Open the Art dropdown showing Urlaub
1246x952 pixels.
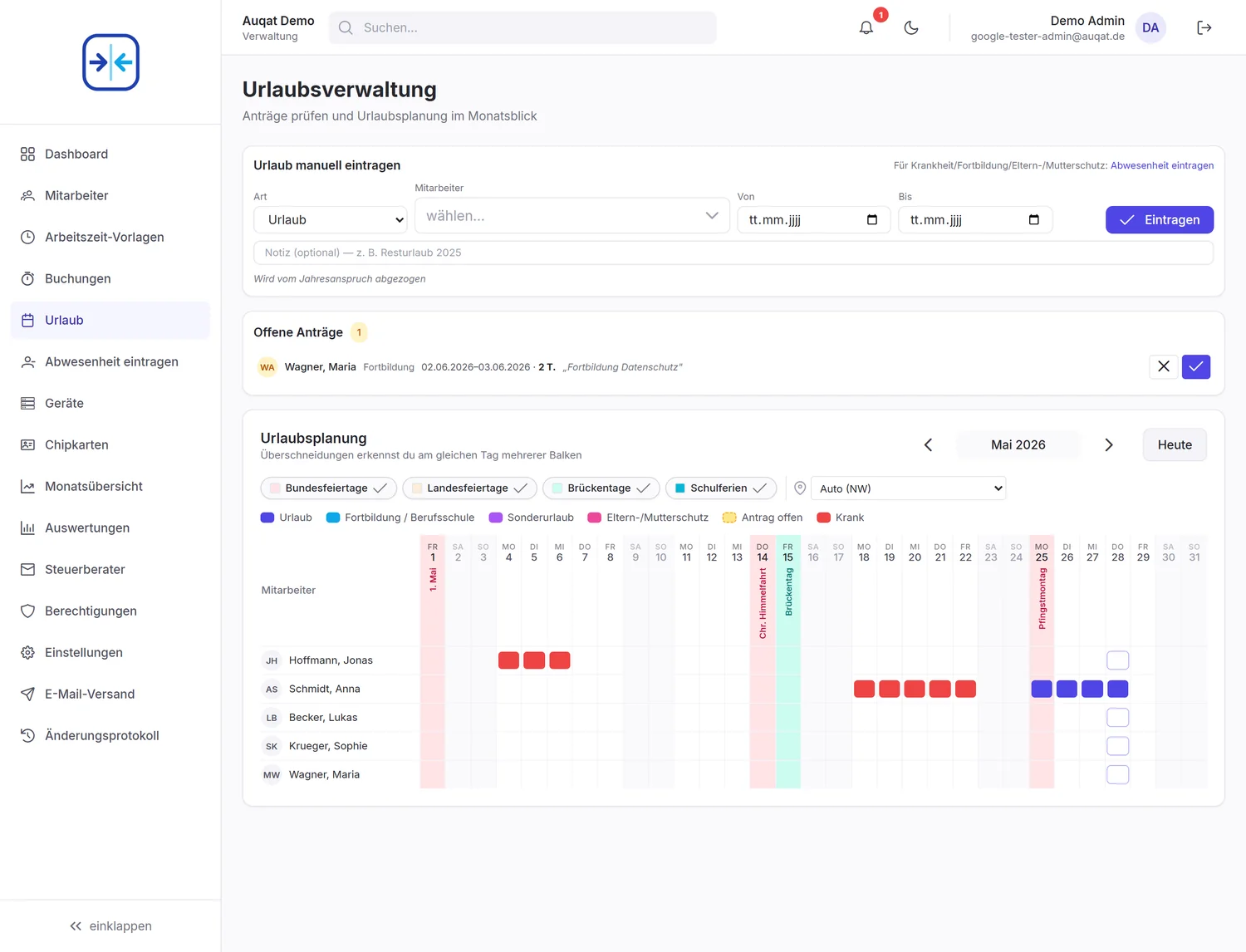[x=331, y=220]
